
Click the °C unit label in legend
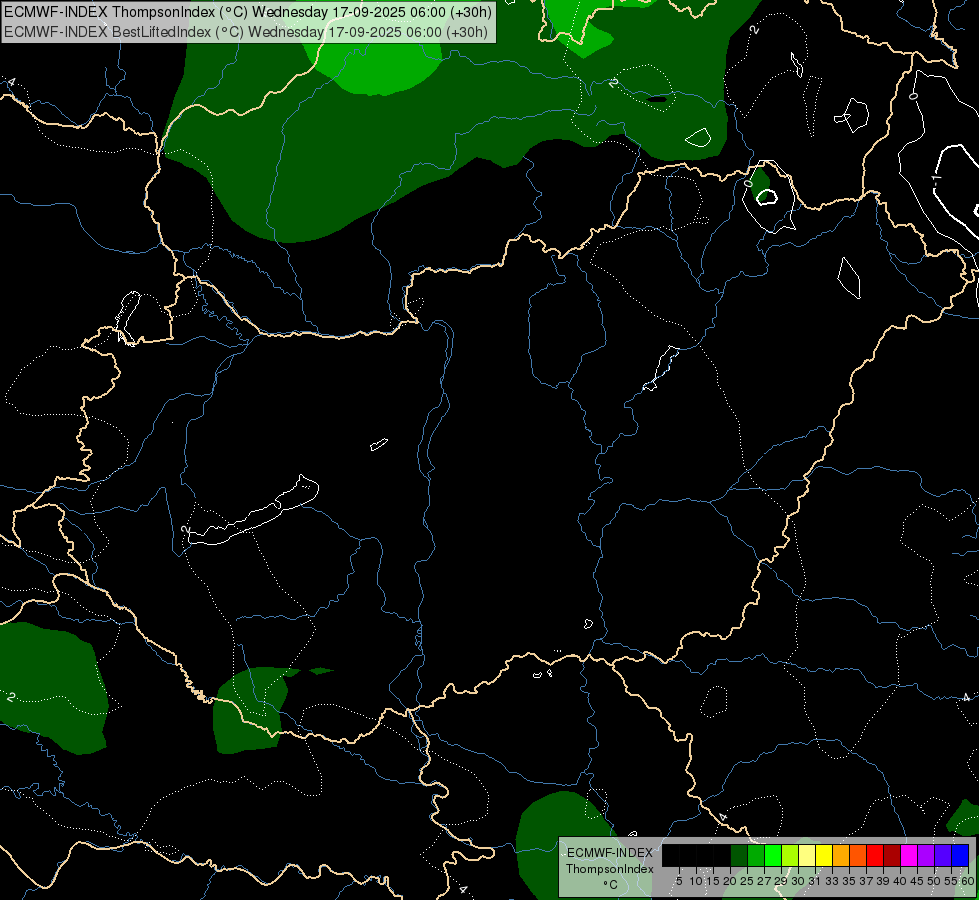coord(610,885)
